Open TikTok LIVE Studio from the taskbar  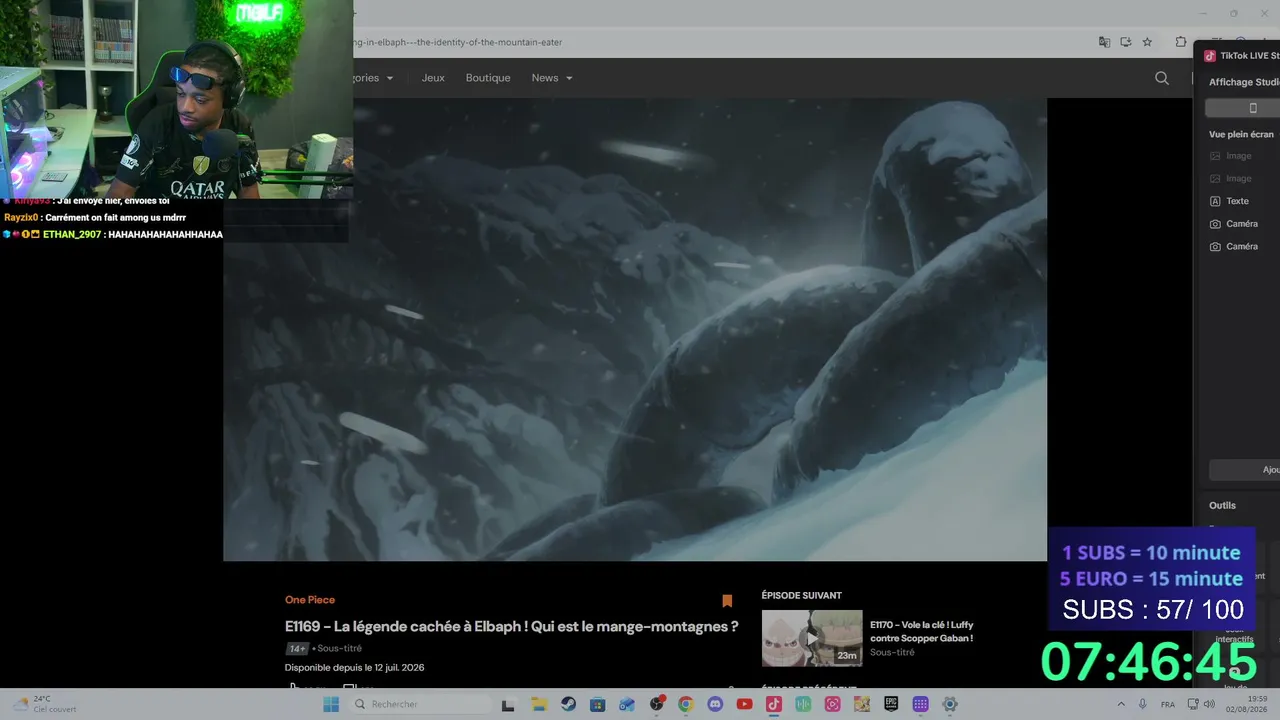coord(773,704)
